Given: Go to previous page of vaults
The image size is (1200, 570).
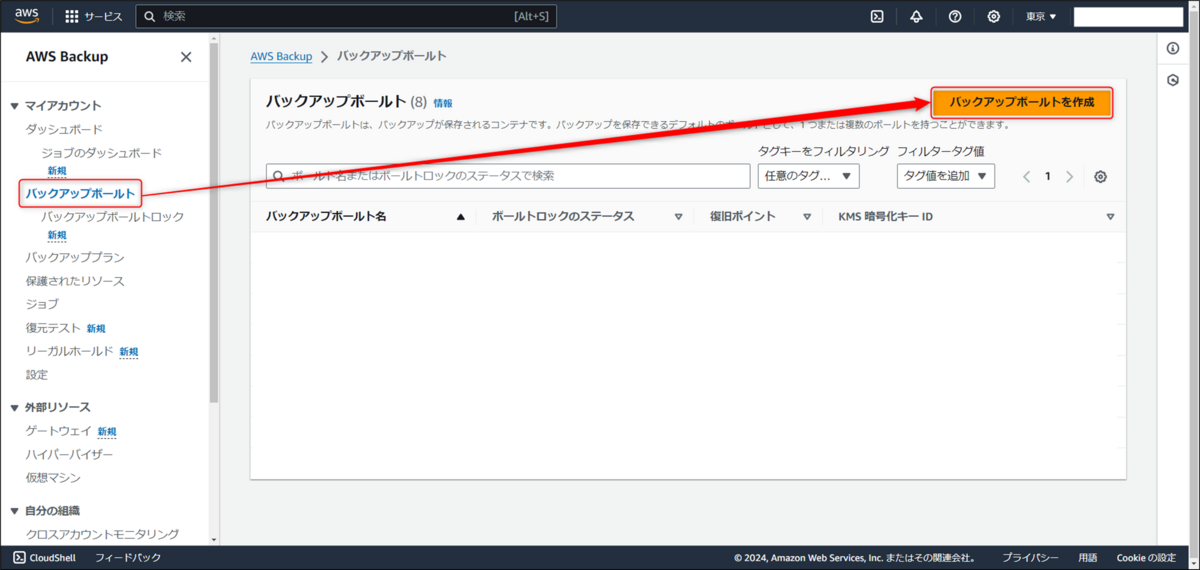Looking at the screenshot, I should point(1026,176).
